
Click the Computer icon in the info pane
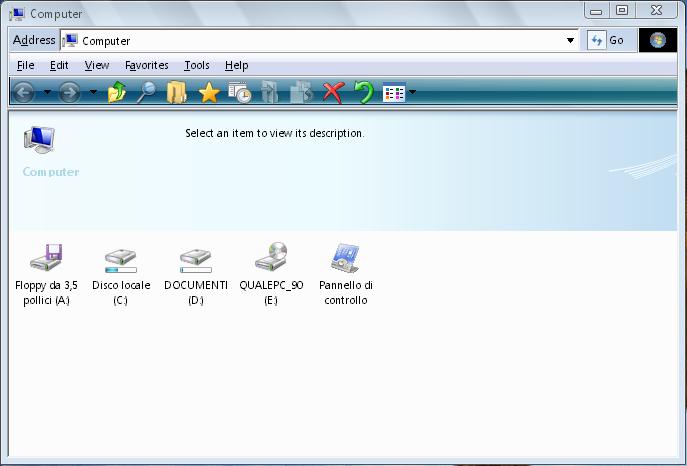[x=39, y=140]
